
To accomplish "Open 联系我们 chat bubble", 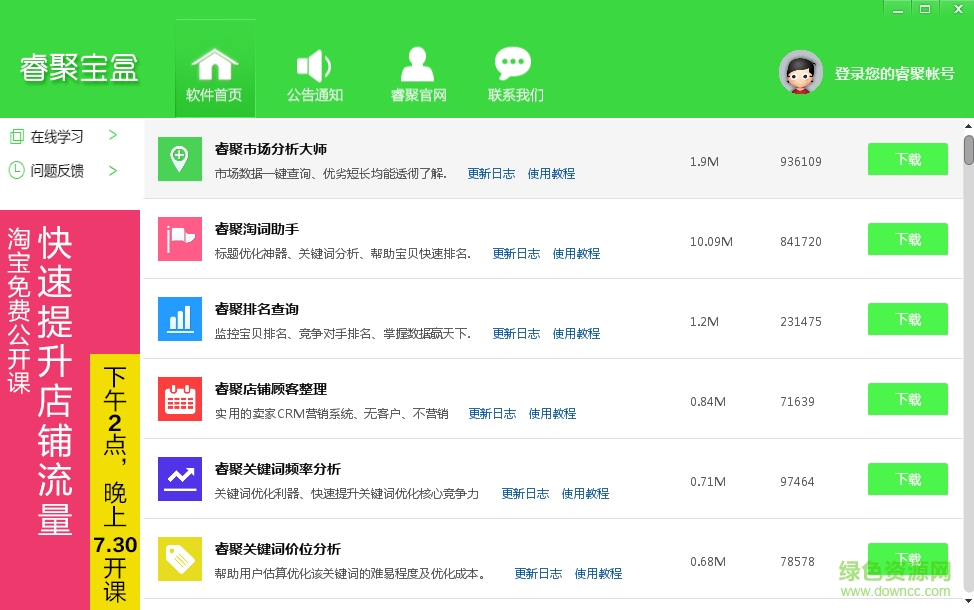I will 515,75.
